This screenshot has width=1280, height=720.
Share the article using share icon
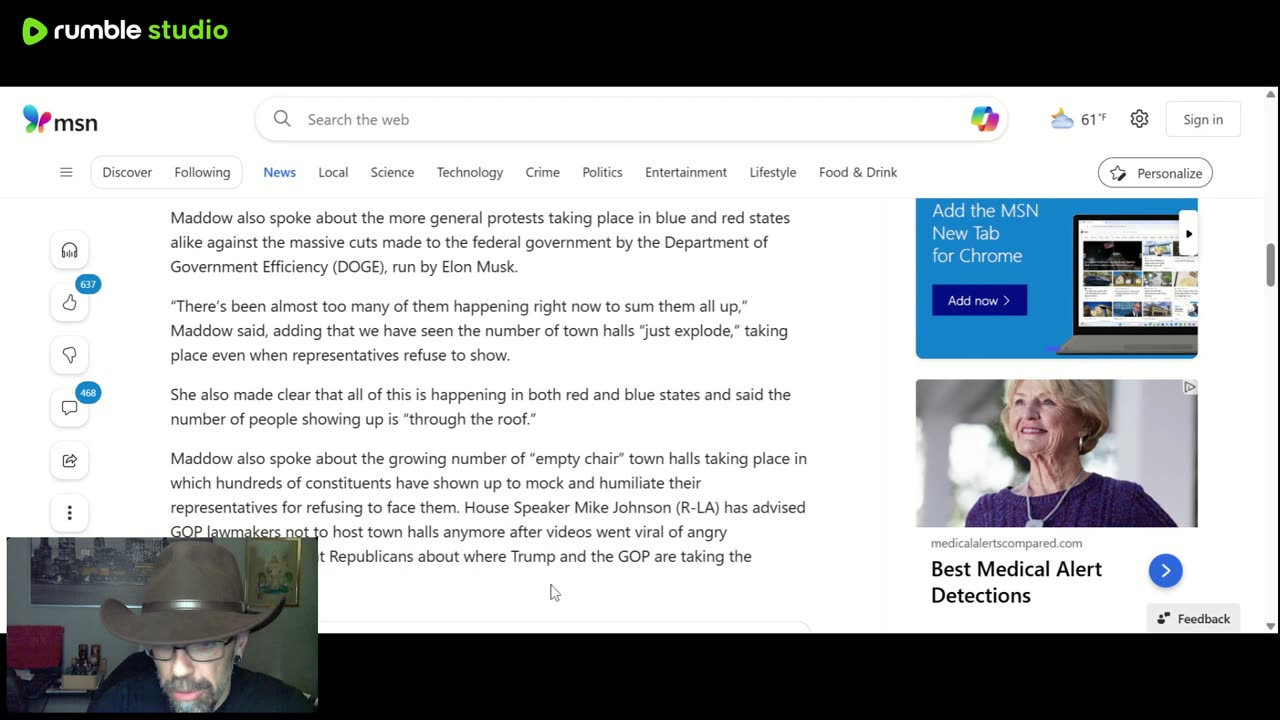coord(69,460)
